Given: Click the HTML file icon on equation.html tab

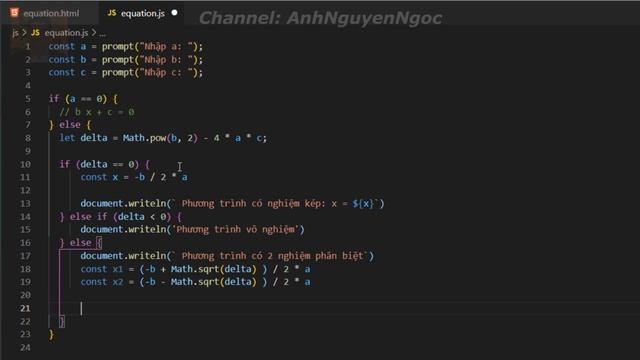Looking at the screenshot, I should tap(14, 13).
